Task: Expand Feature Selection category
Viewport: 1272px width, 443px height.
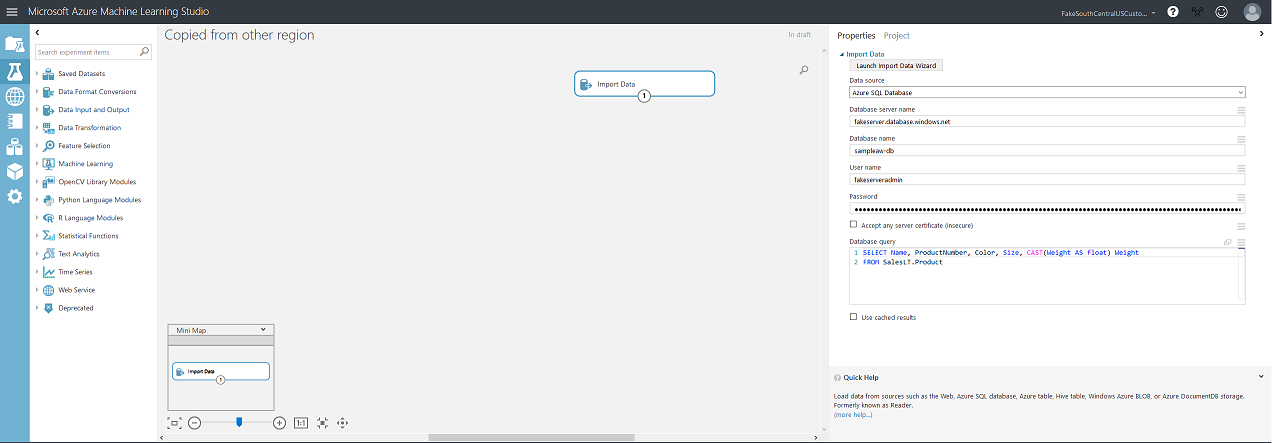Action: pyautogui.click(x=37, y=146)
